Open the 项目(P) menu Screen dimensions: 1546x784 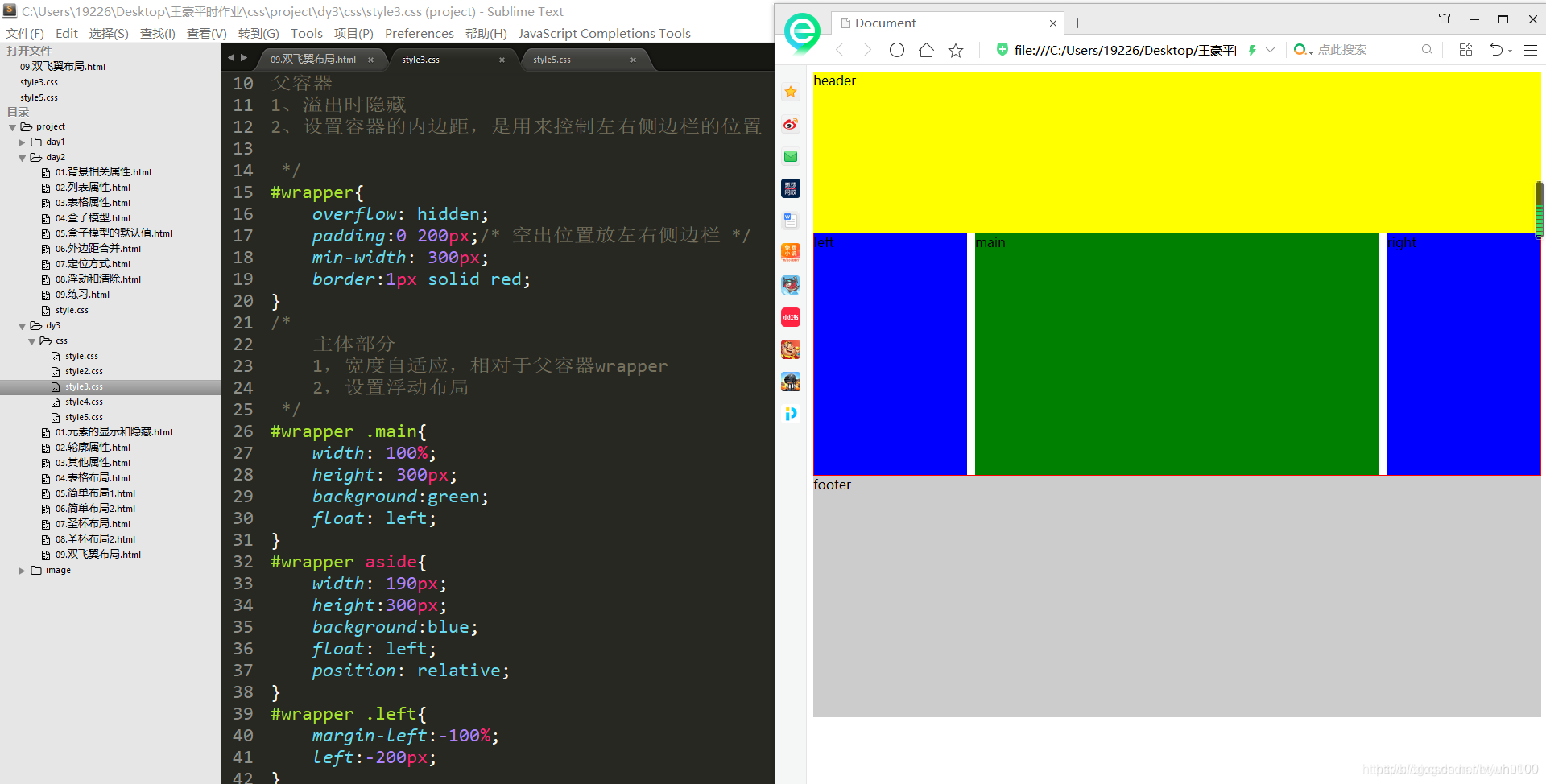(353, 33)
